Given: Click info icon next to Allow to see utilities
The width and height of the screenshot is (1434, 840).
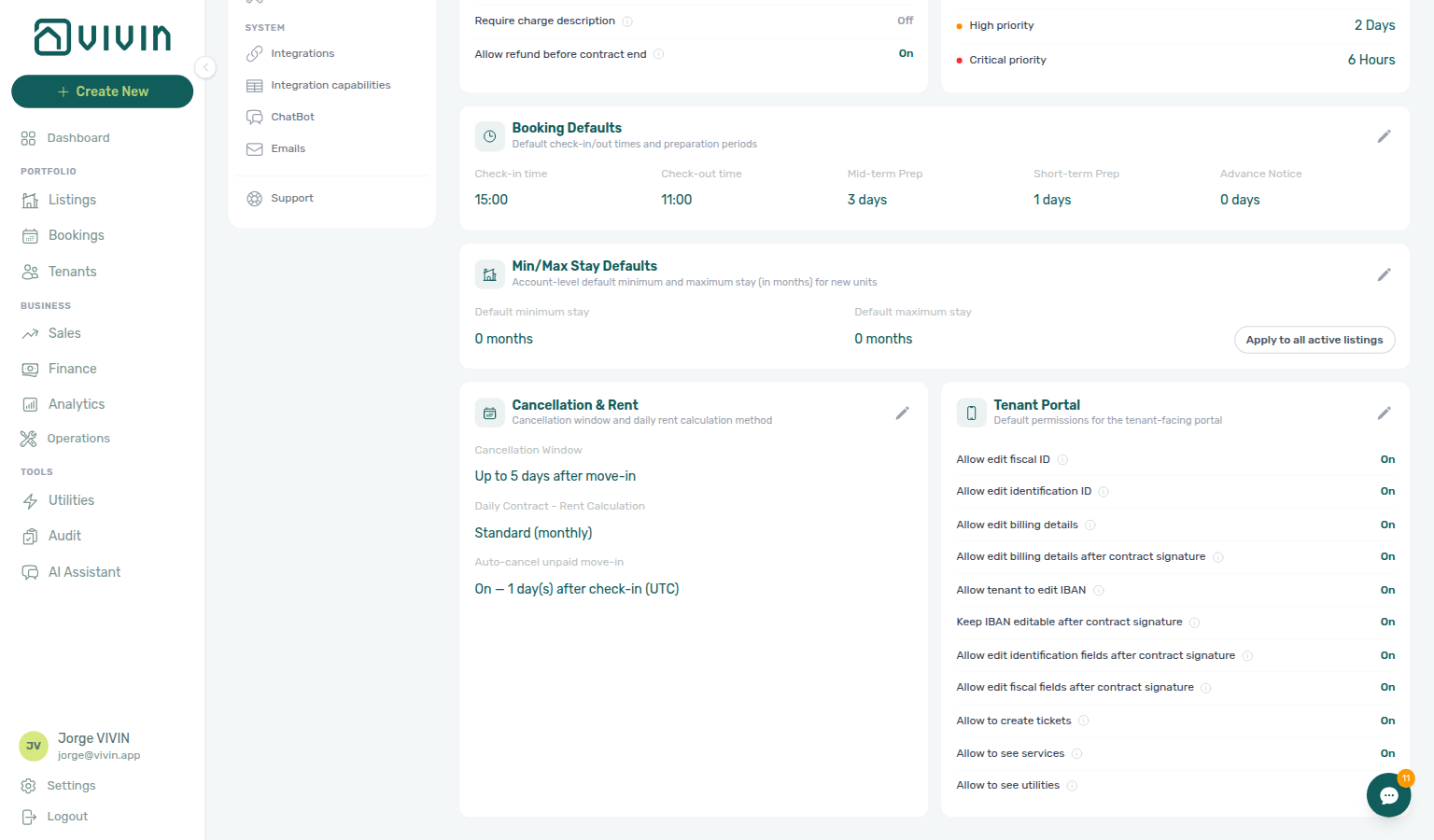Looking at the screenshot, I should 1072,786.
